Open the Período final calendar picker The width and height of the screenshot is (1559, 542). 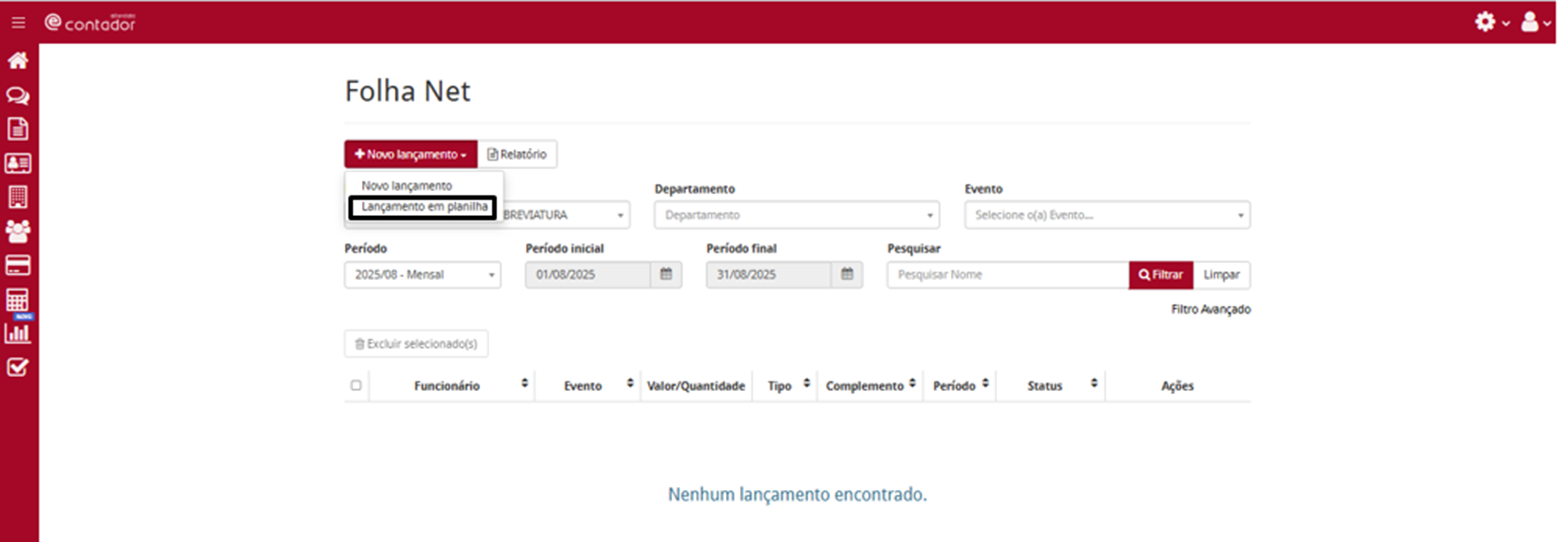click(847, 274)
